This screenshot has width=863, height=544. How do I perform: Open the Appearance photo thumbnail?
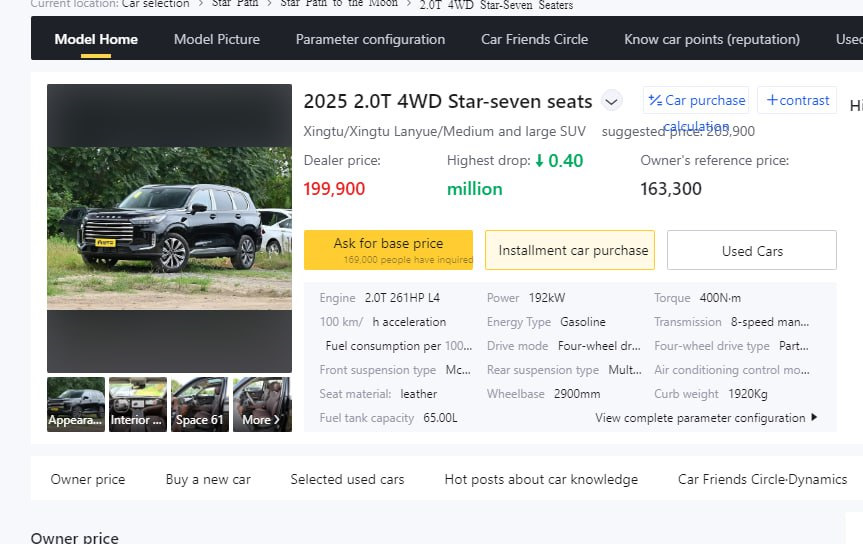[x=76, y=404]
